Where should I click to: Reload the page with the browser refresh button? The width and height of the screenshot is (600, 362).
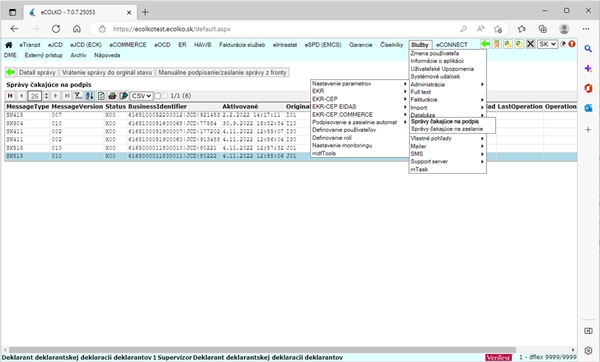(x=56, y=29)
